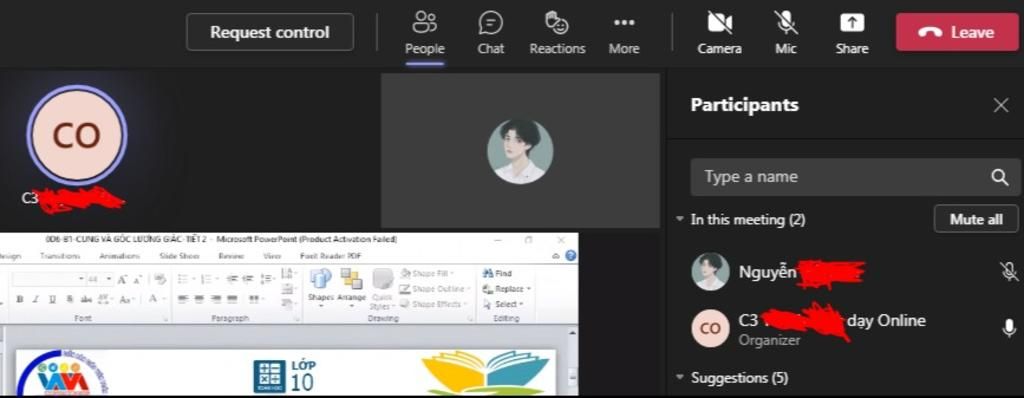Toggle the Camera on

[719, 33]
